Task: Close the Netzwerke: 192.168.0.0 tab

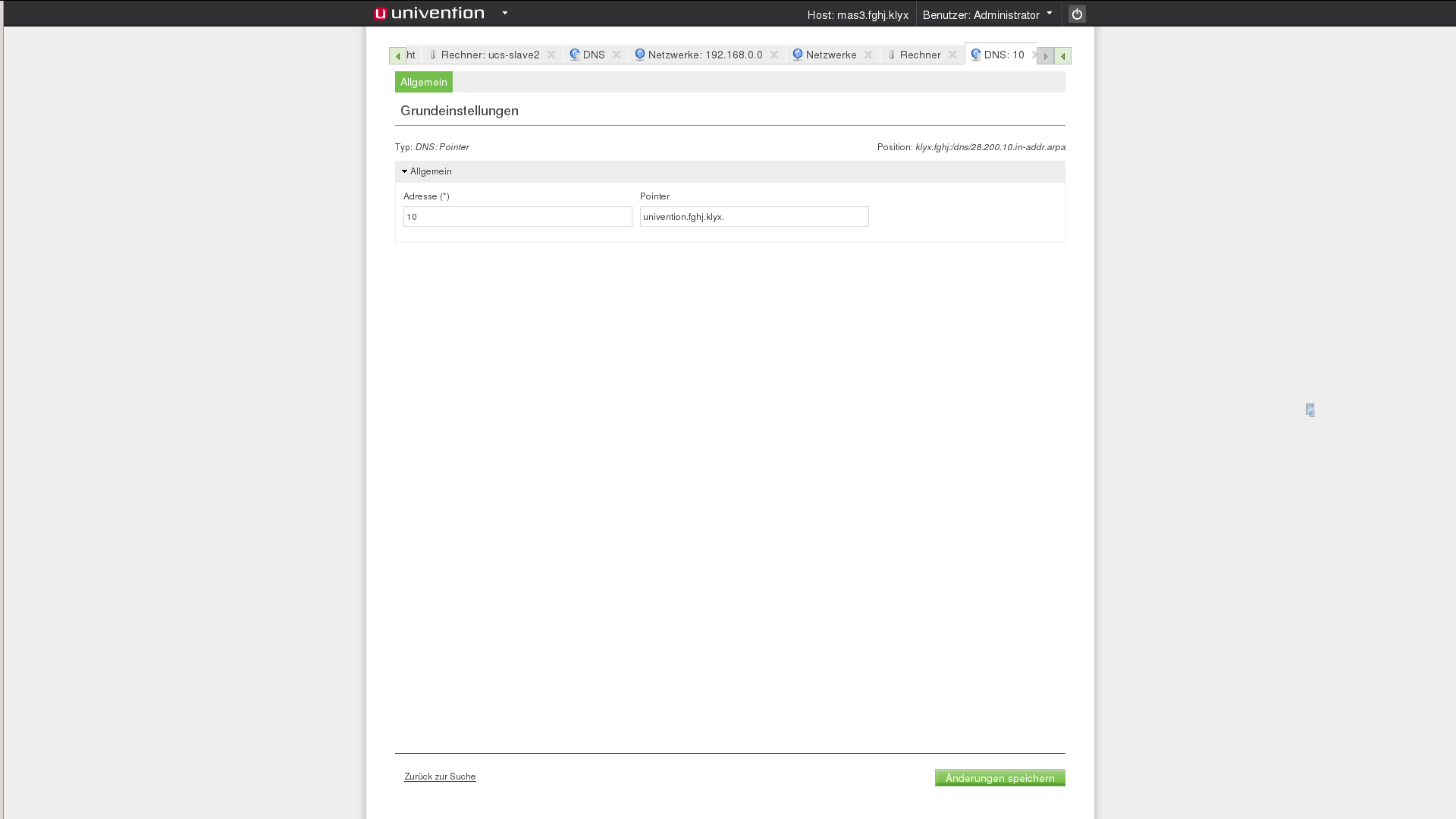Action: click(774, 55)
